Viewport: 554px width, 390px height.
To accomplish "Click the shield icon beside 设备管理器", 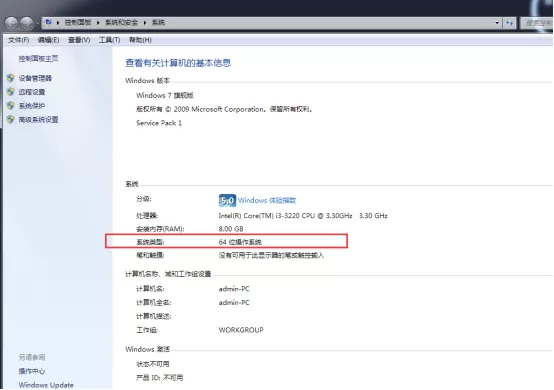I will click(x=11, y=78).
